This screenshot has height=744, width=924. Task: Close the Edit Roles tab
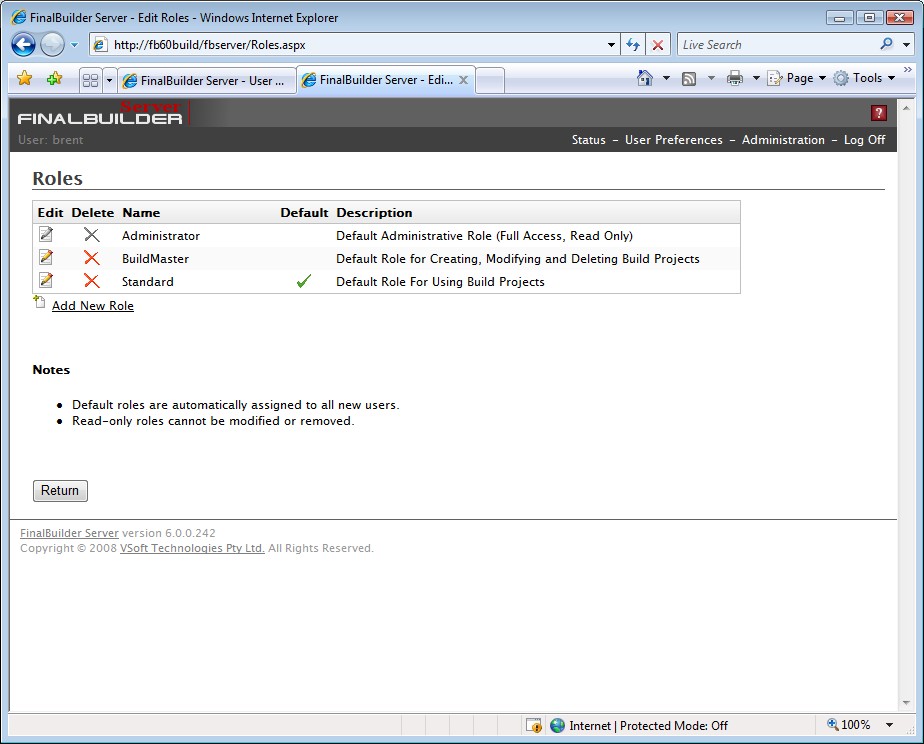pos(464,80)
